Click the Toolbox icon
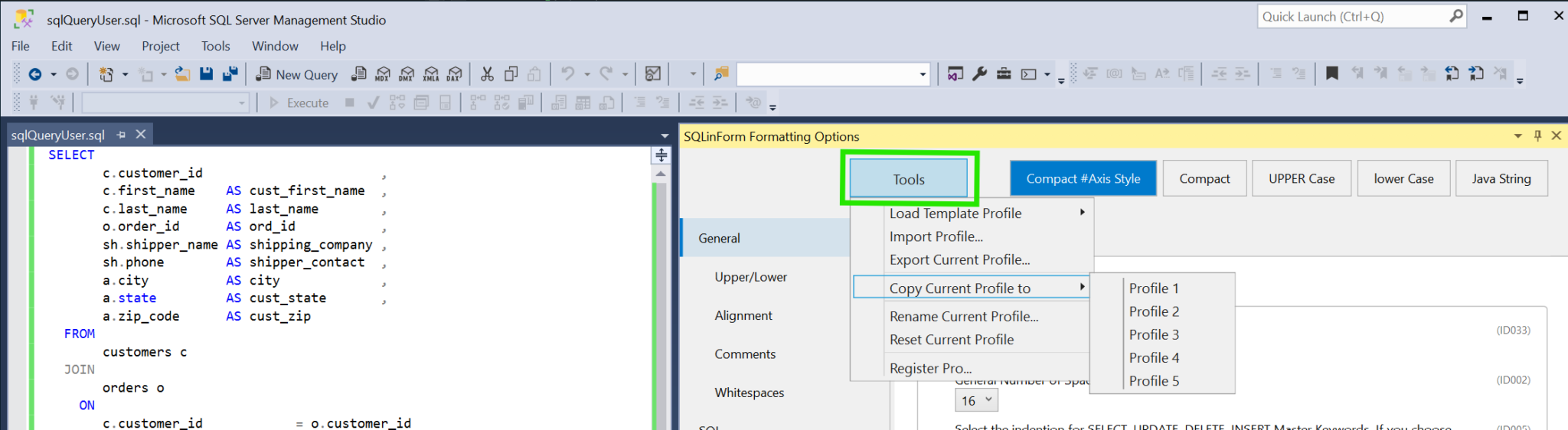Screen dimensions: 1568x430 [x=1004, y=74]
